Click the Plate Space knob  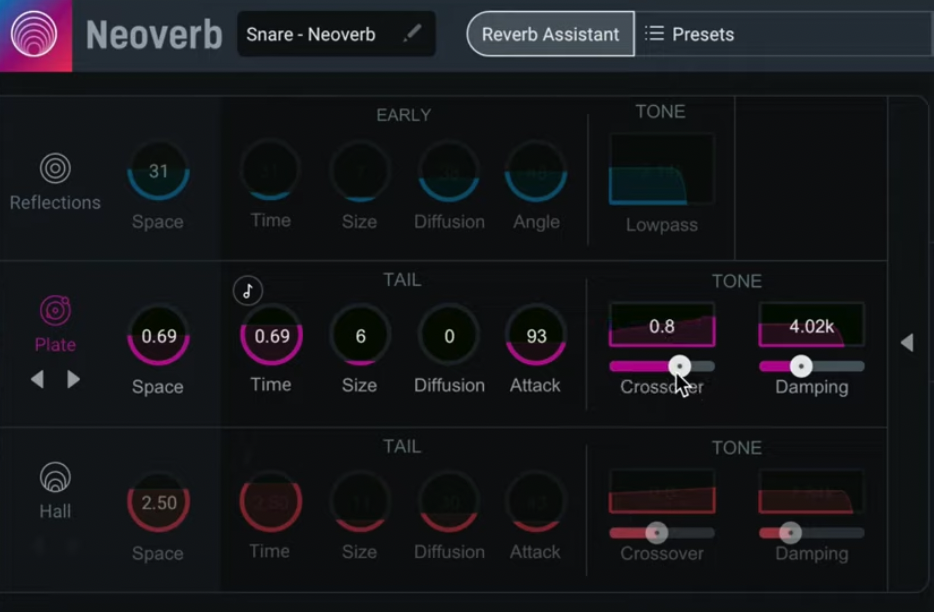158,335
